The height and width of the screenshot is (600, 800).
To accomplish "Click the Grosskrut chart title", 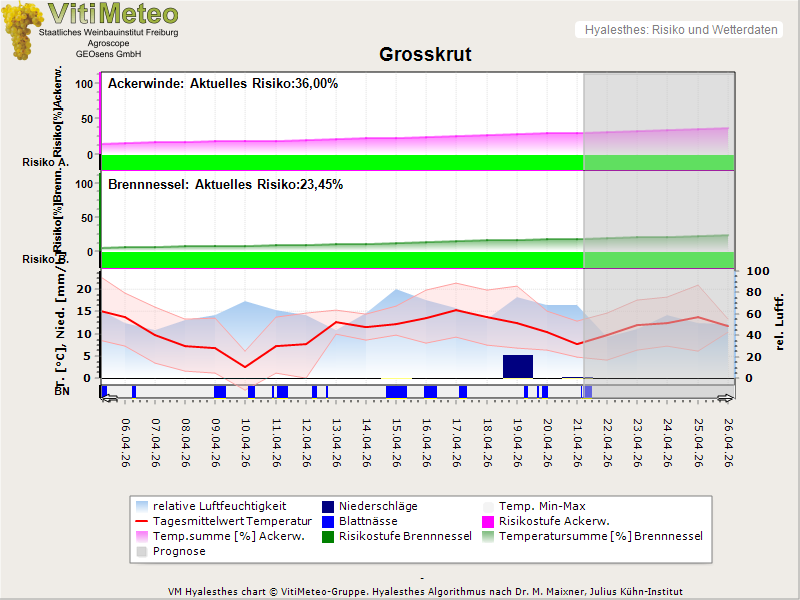I will (x=425, y=54).
